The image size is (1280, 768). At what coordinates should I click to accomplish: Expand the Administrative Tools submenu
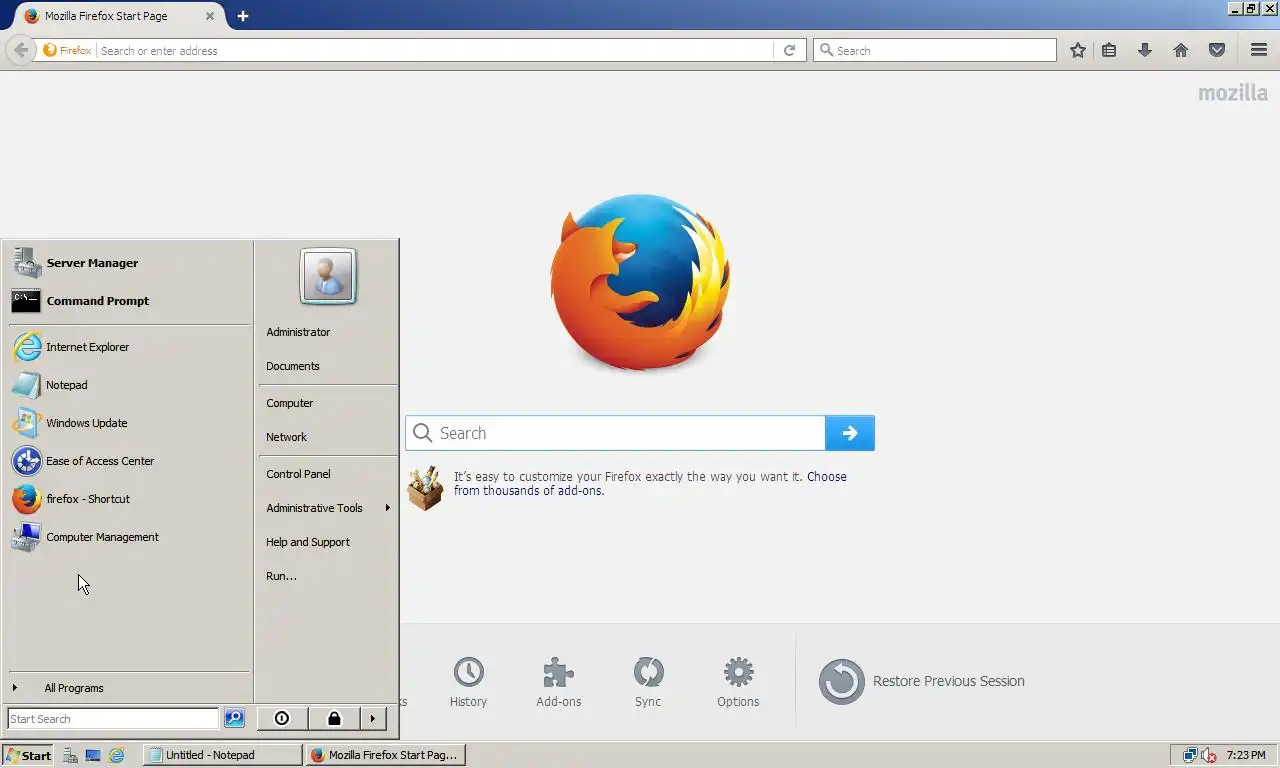[327, 508]
